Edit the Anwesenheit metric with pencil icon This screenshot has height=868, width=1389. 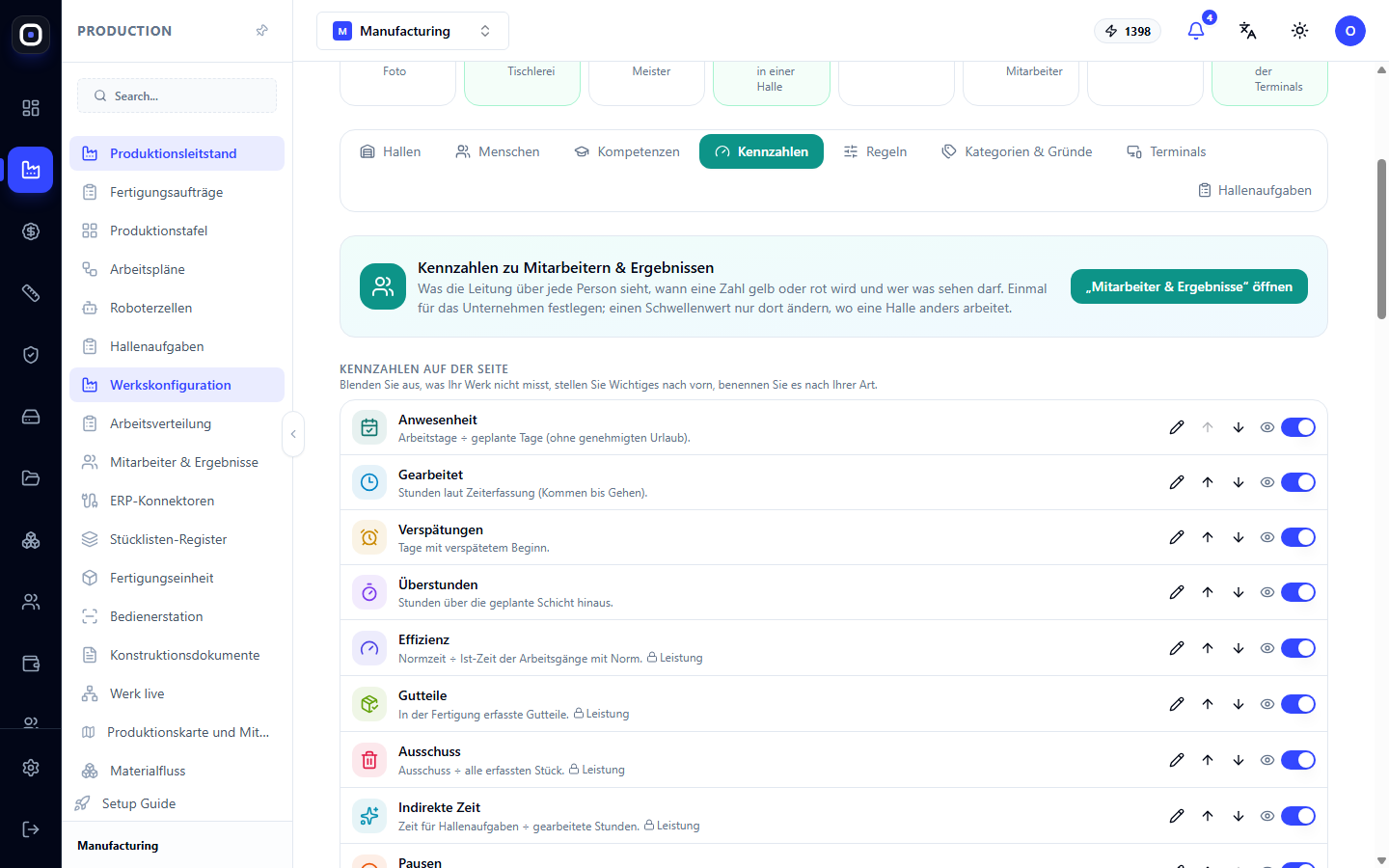point(1177,427)
